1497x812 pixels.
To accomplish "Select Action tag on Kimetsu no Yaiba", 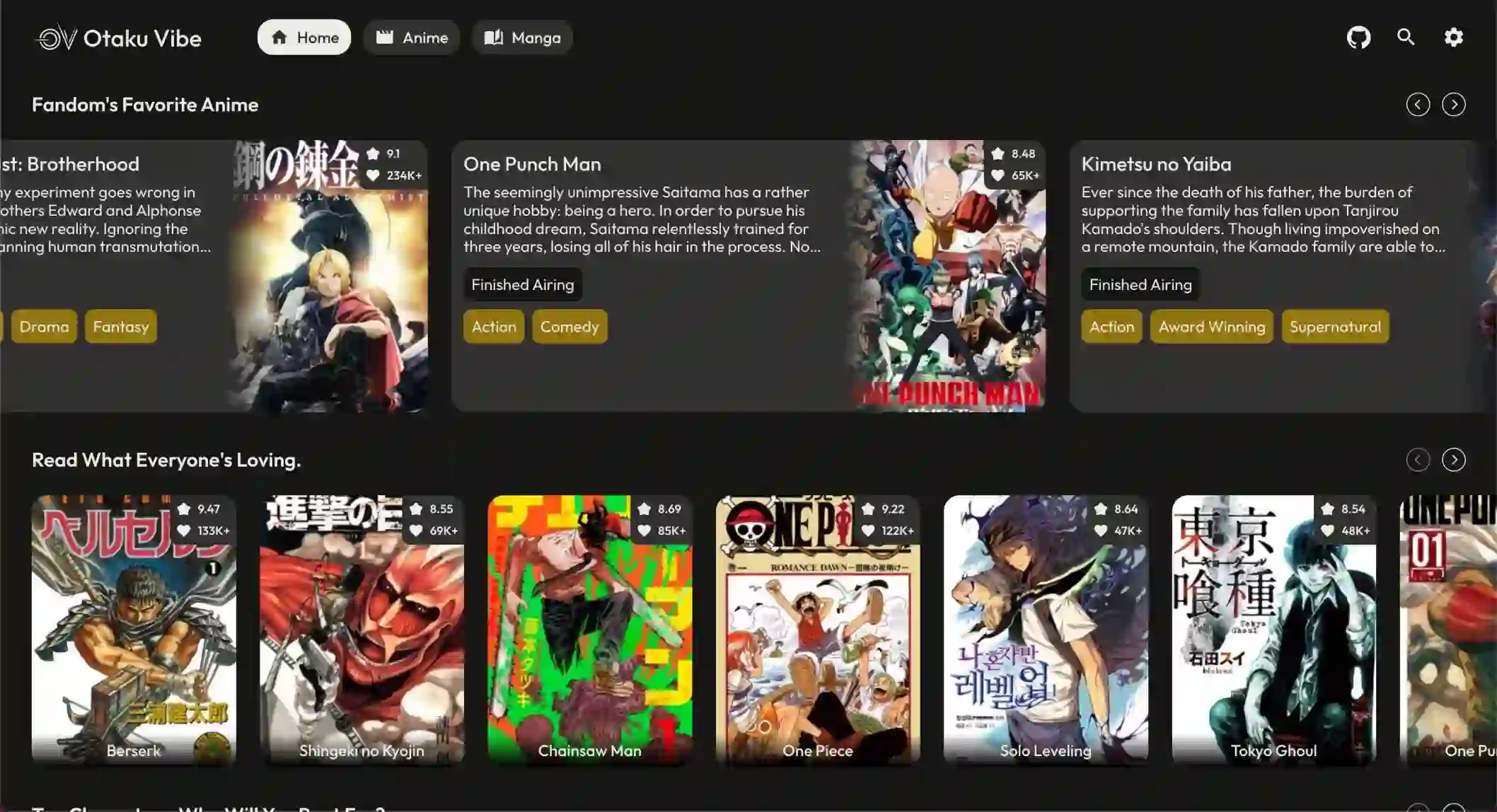I will tap(1111, 327).
